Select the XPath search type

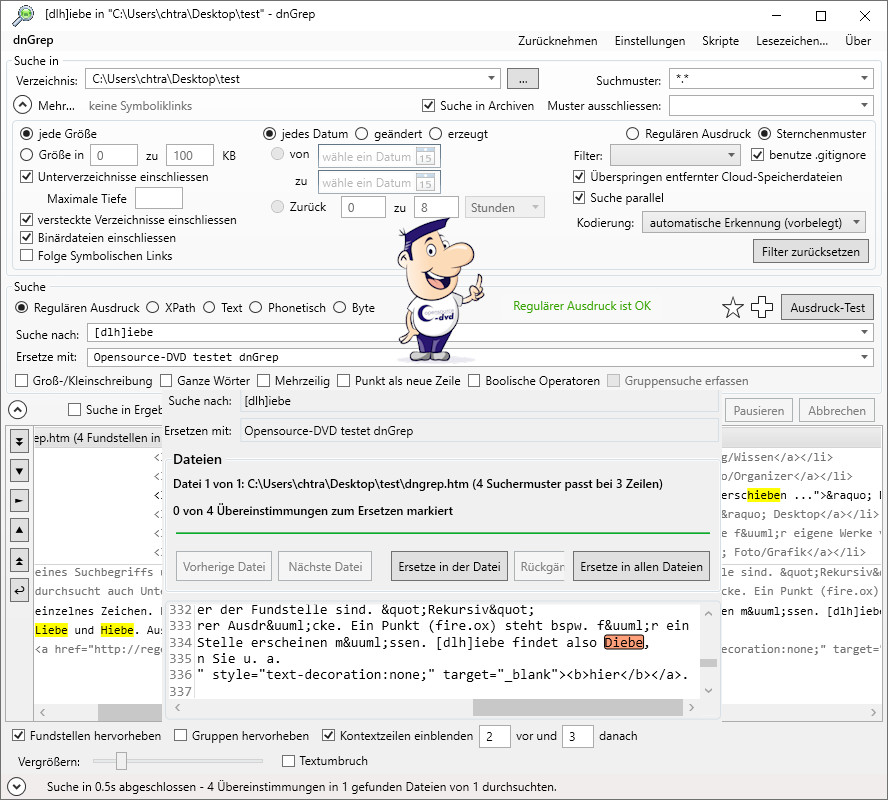tap(153, 308)
